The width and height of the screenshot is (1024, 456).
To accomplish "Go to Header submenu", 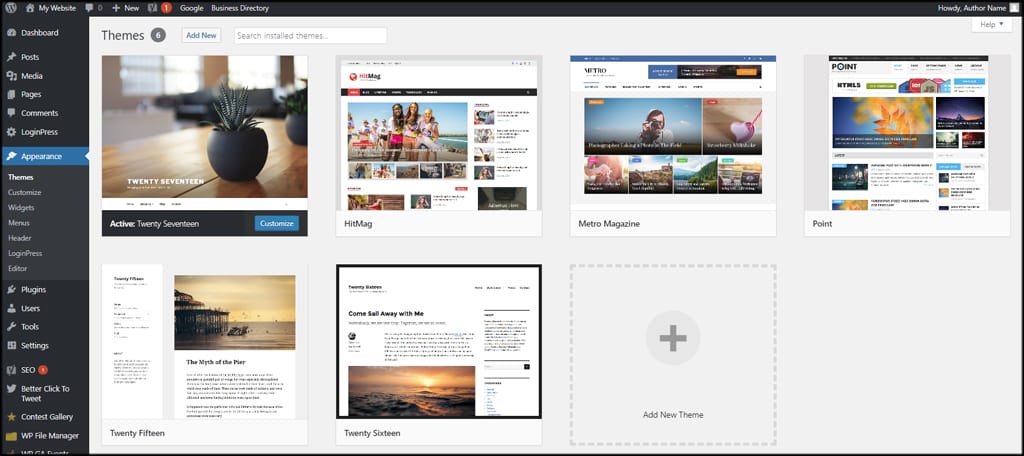I will 20,238.
